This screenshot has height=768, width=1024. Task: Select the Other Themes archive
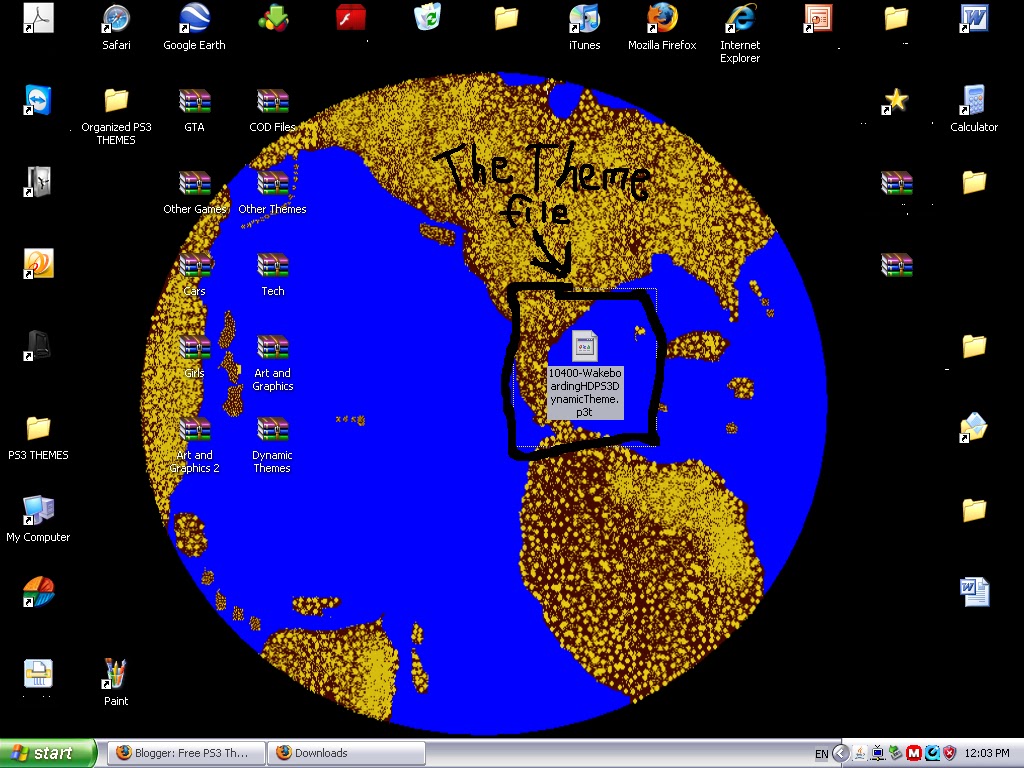click(x=272, y=191)
